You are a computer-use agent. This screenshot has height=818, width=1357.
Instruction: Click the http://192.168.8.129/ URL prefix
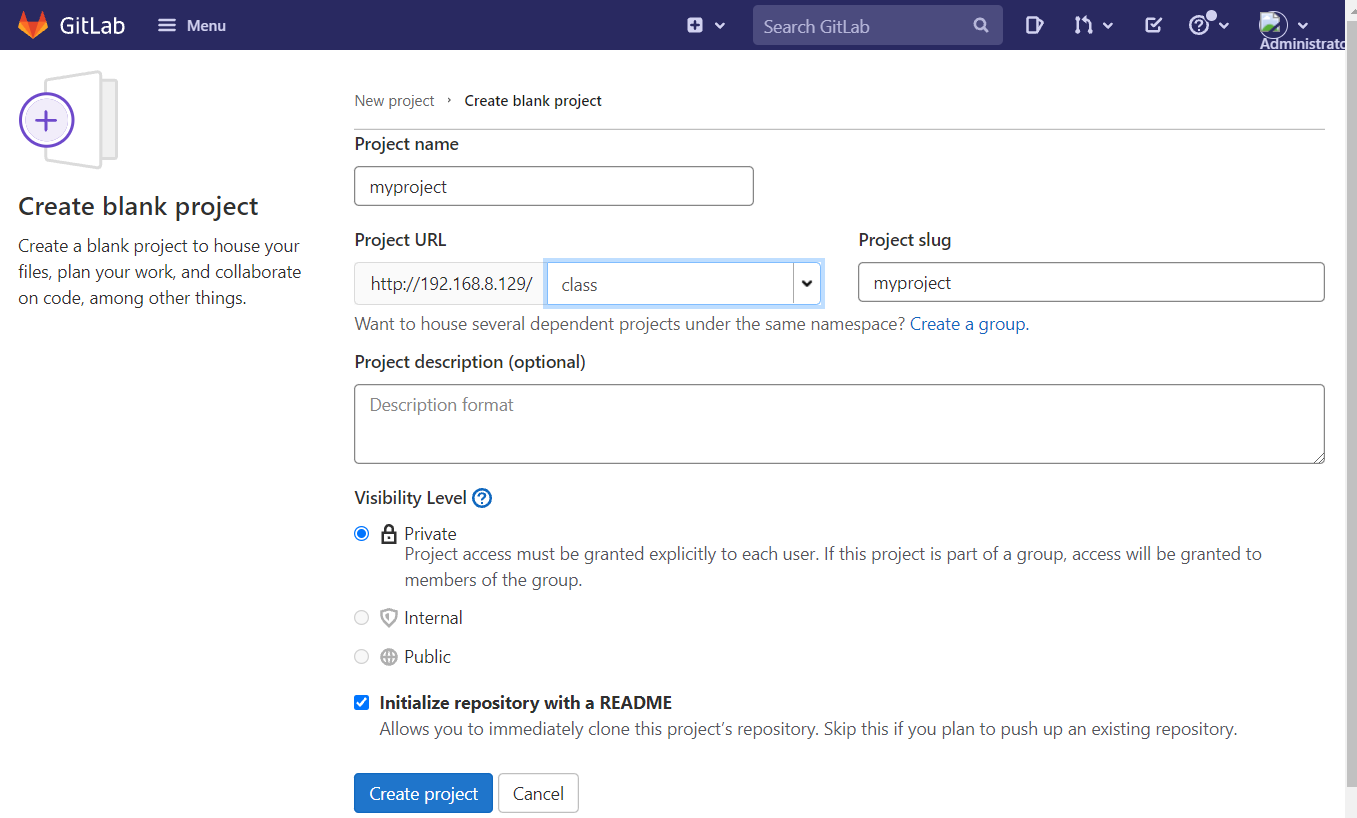[451, 283]
